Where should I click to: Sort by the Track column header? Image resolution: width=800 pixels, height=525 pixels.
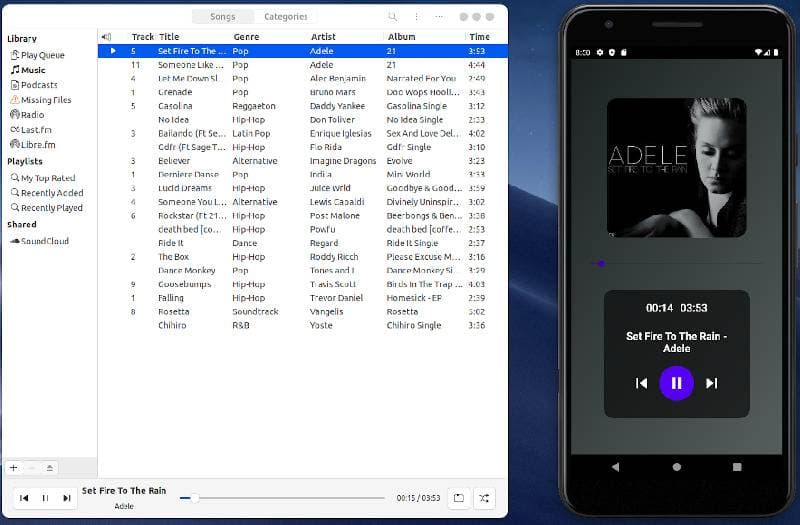point(142,37)
